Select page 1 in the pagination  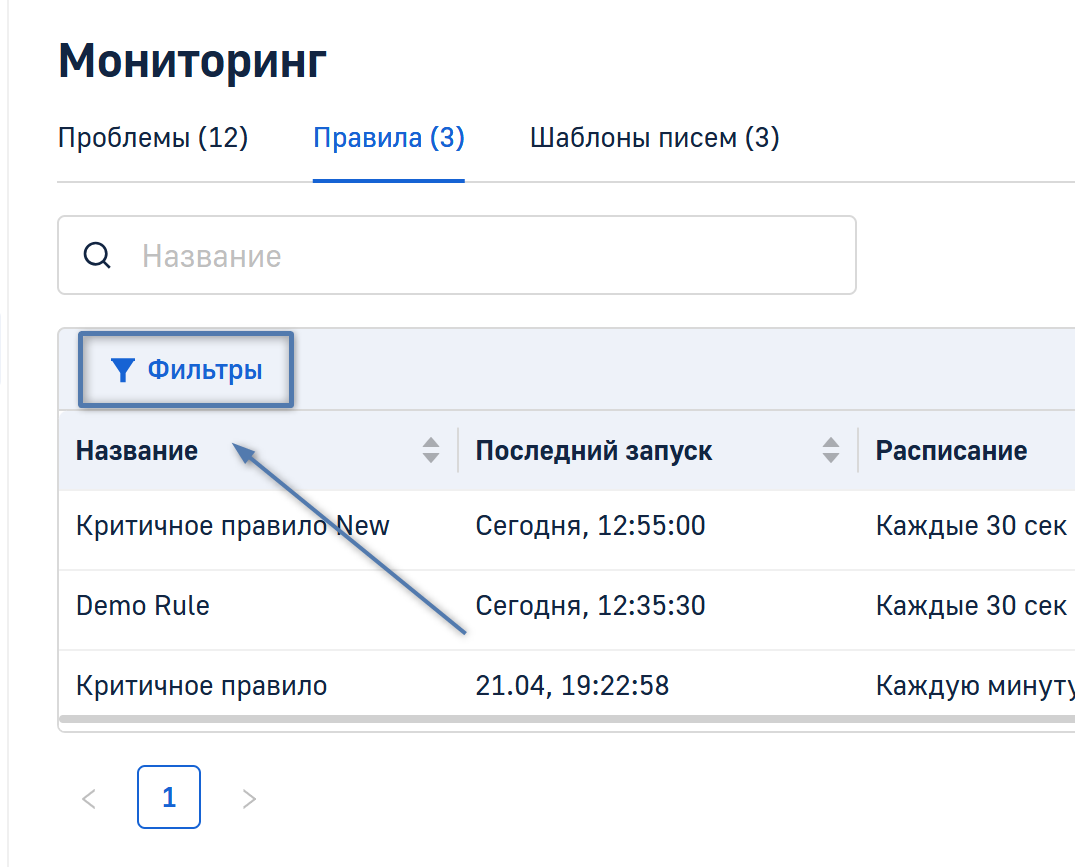pyautogui.click(x=169, y=798)
